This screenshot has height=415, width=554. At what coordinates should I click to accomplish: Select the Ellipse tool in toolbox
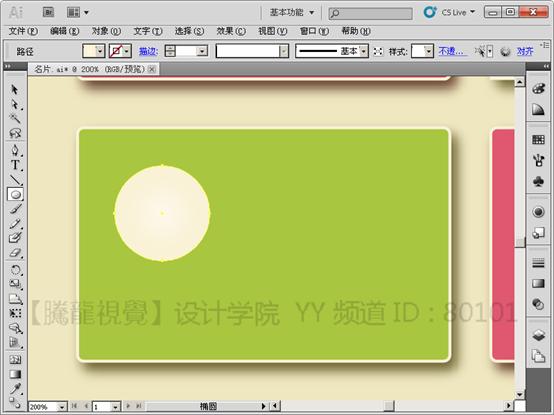15,194
